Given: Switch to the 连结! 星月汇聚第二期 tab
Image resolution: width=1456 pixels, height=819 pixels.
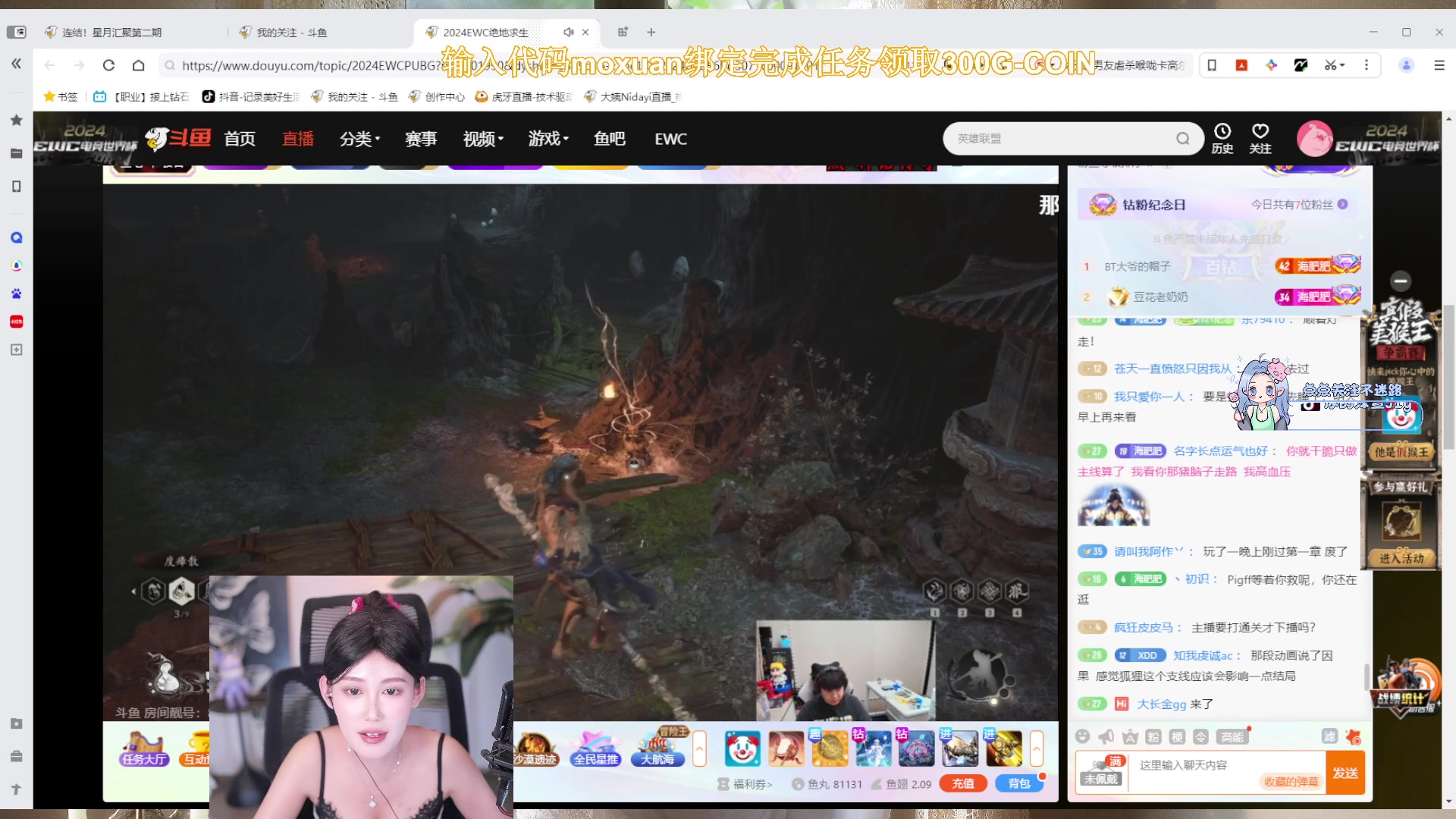Looking at the screenshot, I should (111, 33).
